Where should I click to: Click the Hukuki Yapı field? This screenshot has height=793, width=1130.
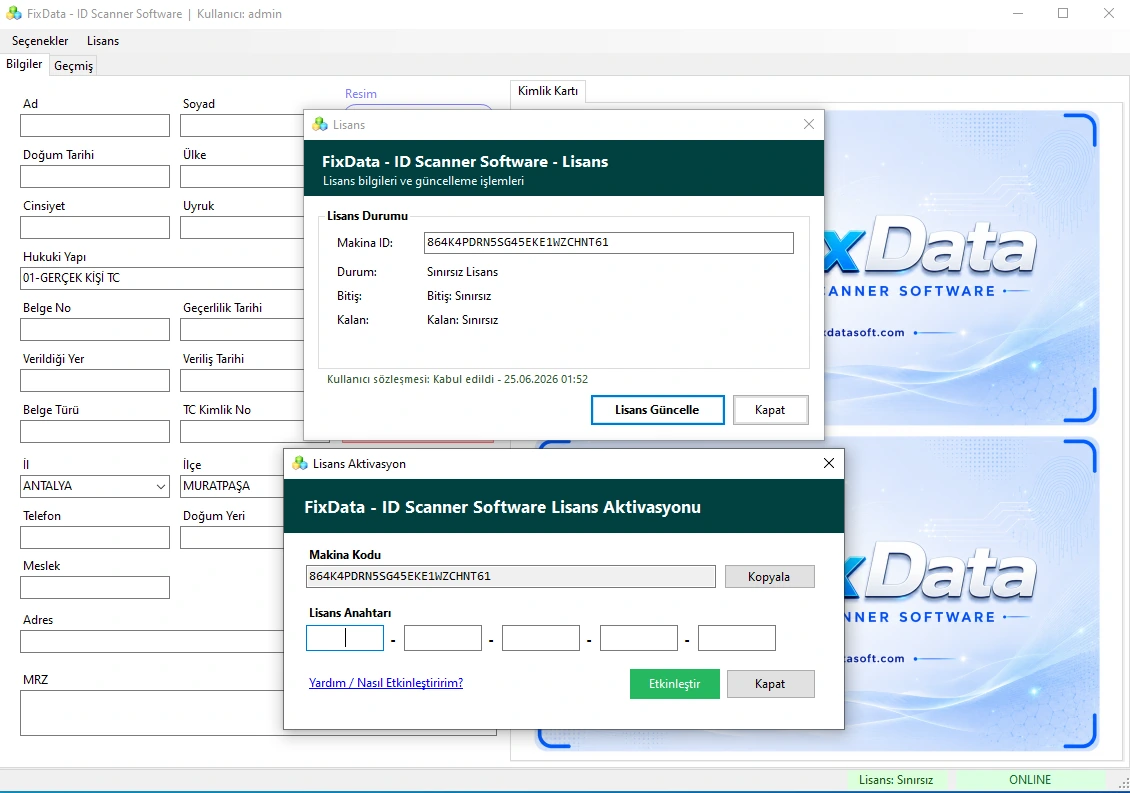click(x=162, y=278)
